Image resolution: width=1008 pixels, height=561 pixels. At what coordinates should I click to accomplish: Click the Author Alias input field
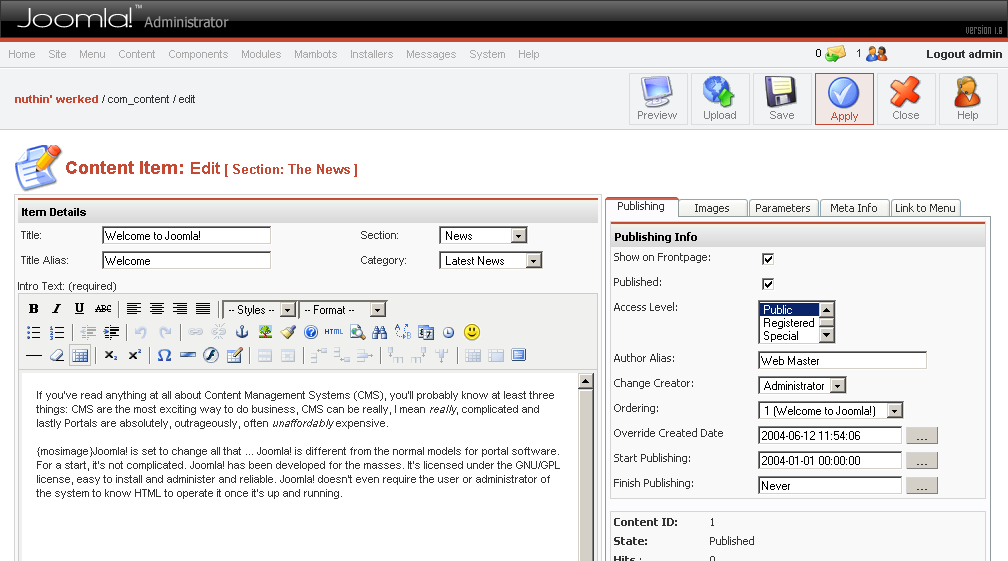point(843,361)
